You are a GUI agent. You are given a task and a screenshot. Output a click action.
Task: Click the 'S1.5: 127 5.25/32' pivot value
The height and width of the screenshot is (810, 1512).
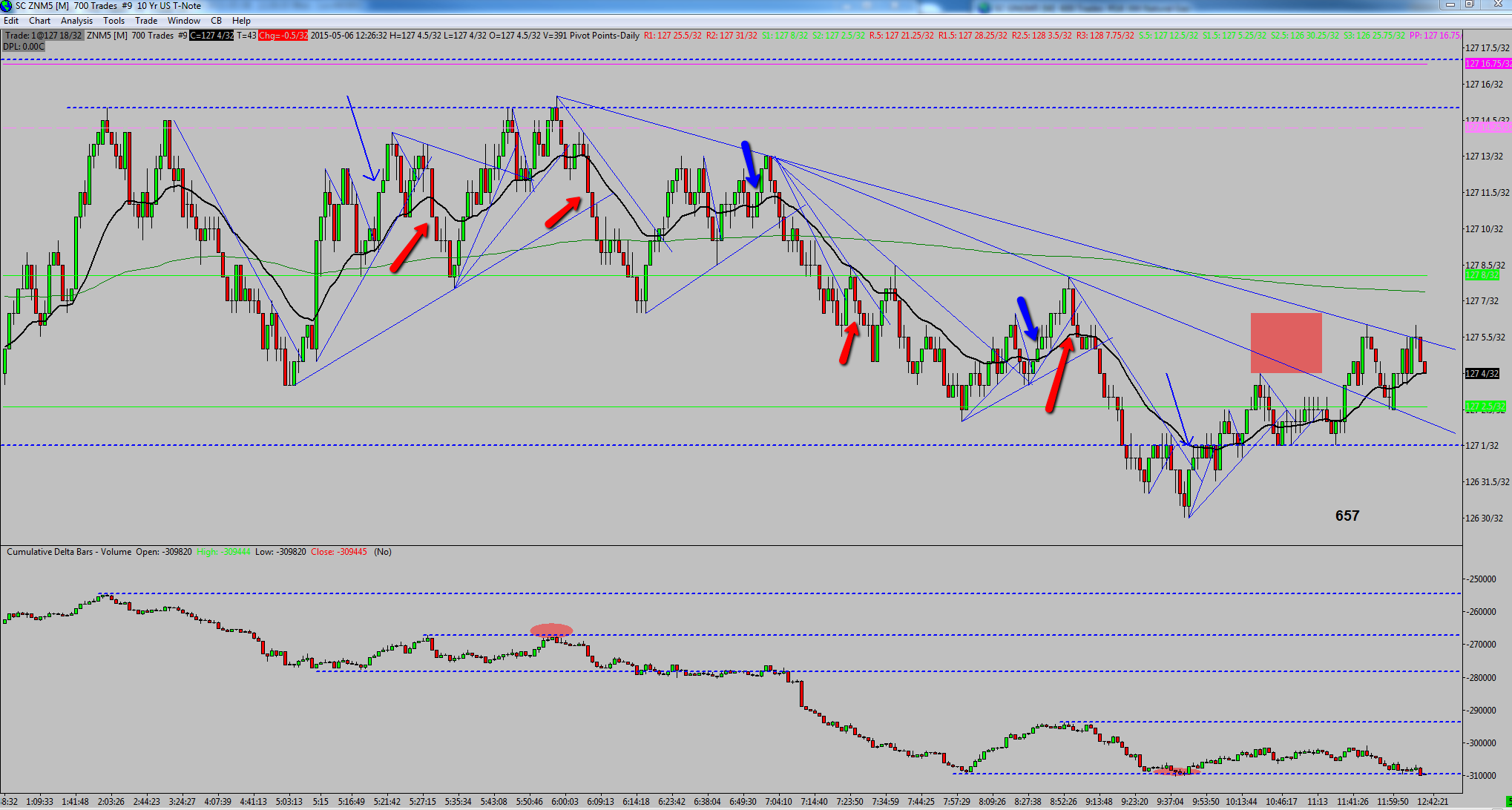tap(1234, 35)
